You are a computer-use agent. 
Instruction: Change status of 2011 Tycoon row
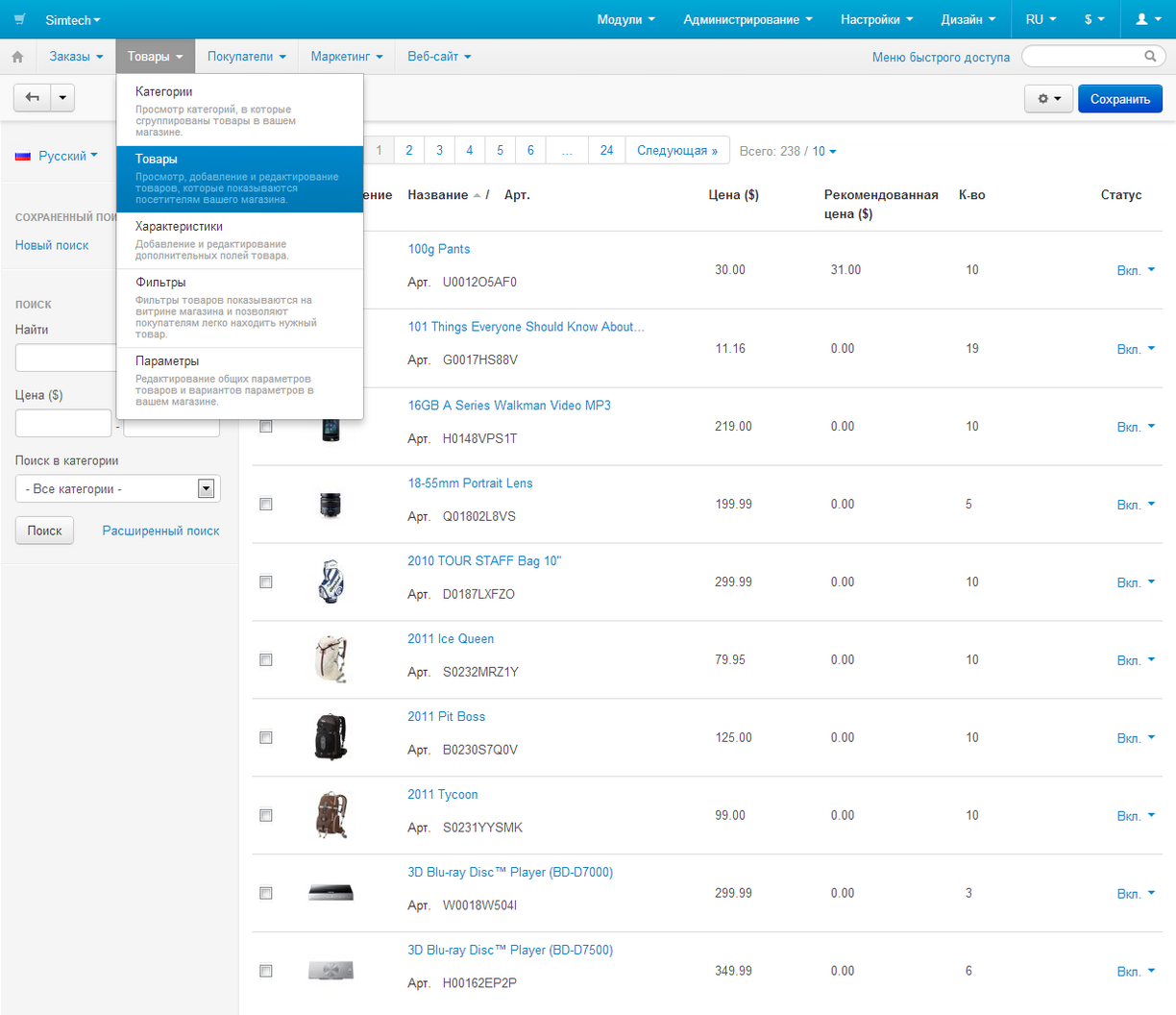pyautogui.click(x=1136, y=816)
